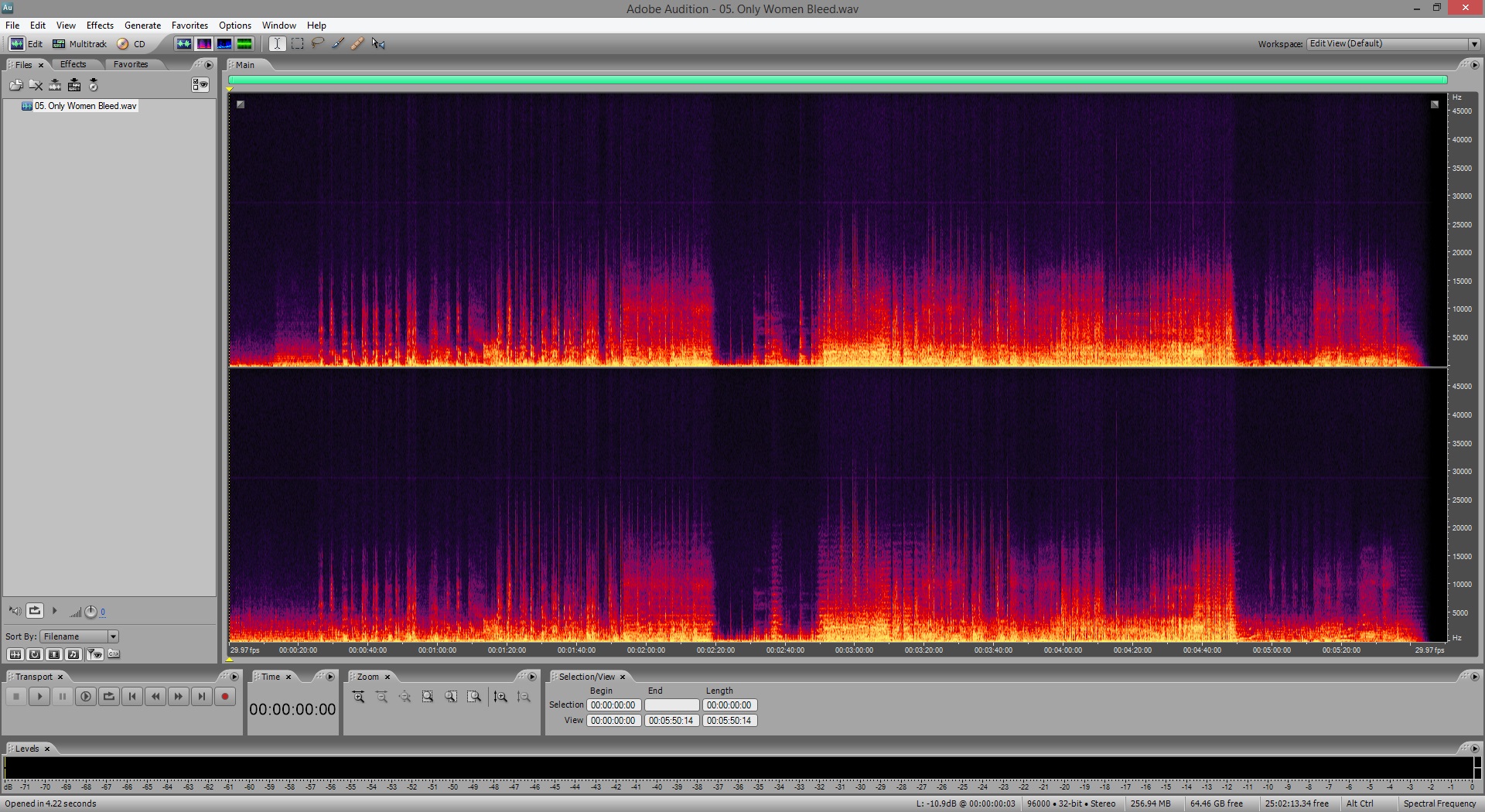Click Selection End time field
This screenshot has height=812, width=1485.
pyautogui.click(x=671, y=705)
